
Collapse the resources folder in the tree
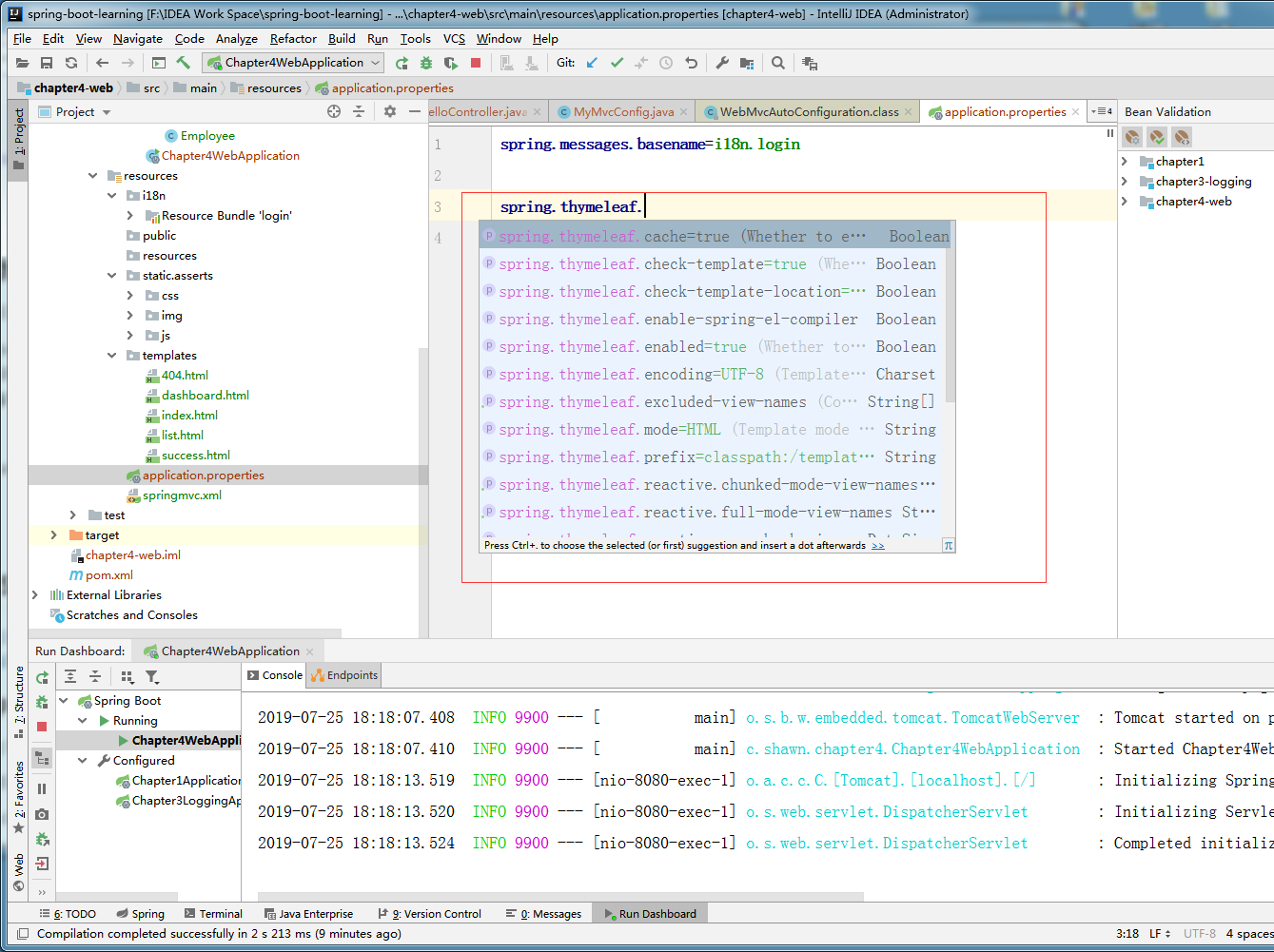93,176
